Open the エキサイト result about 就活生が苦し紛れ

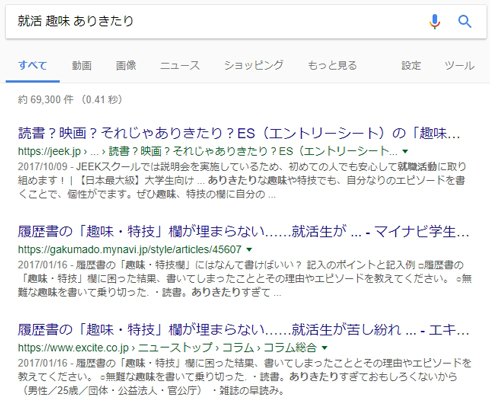click(243, 330)
